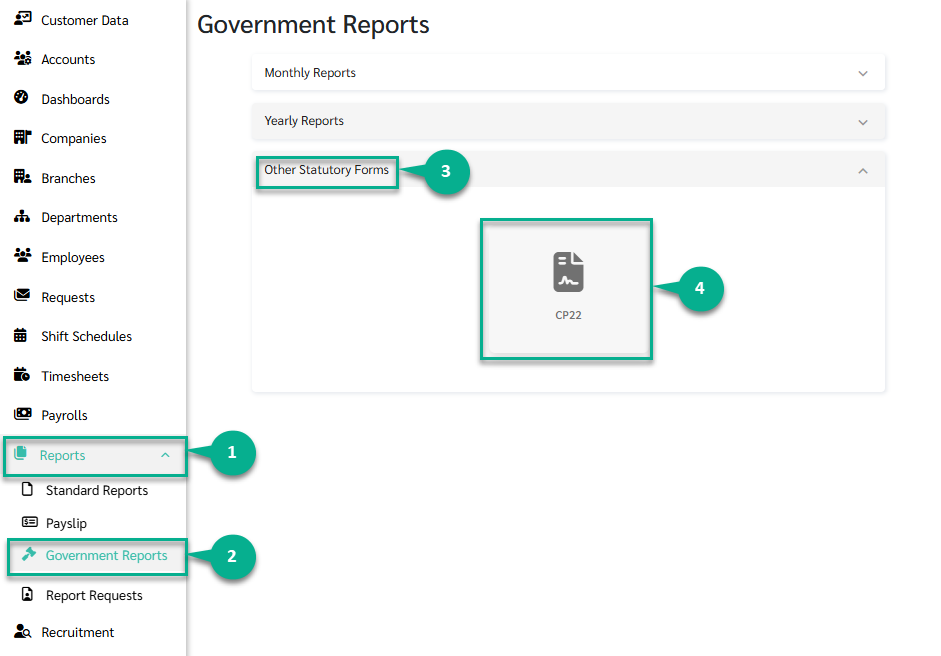Image resolution: width=941 pixels, height=656 pixels.
Task: Expand the Monthly Reports chevron
Action: point(863,73)
